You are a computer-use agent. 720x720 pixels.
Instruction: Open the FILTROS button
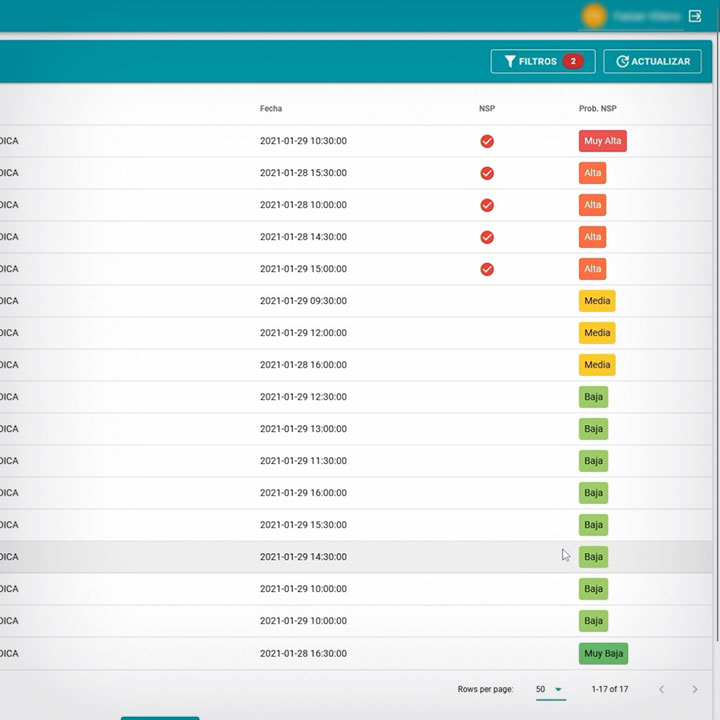point(542,62)
